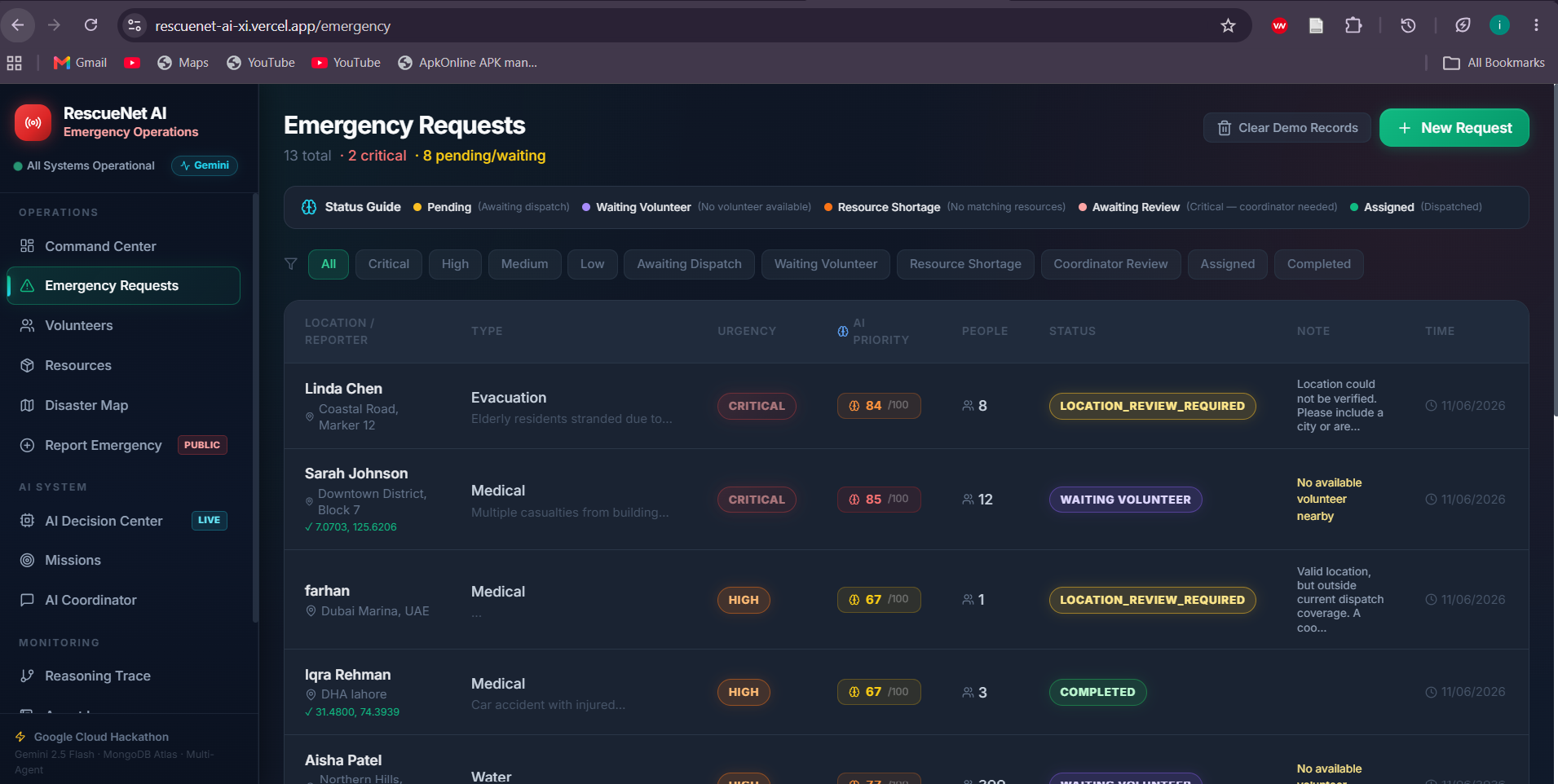Click the 84/100 AI priority score

coord(879,406)
